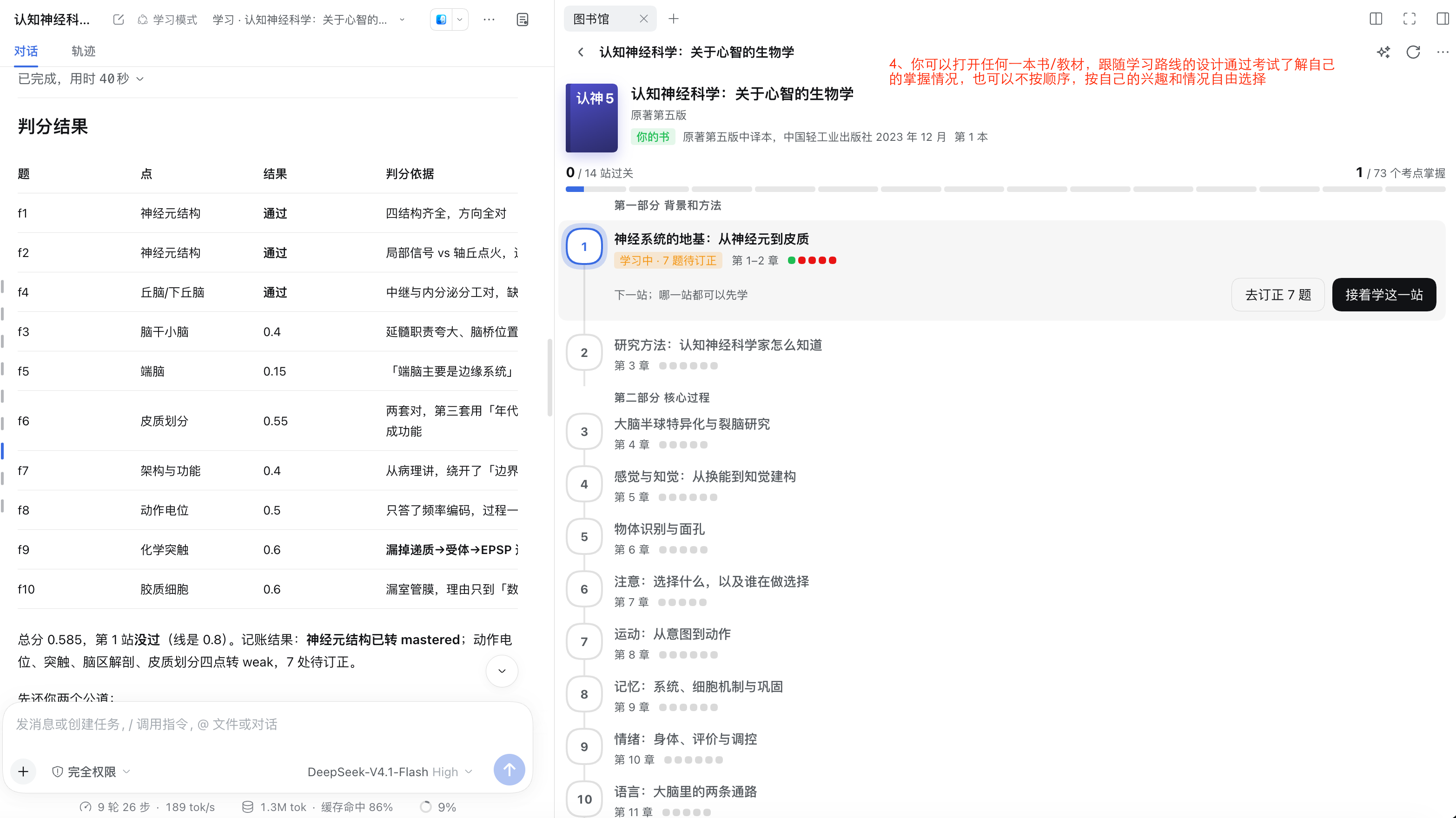
Task: Send message with the arrow button
Action: (x=509, y=770)
